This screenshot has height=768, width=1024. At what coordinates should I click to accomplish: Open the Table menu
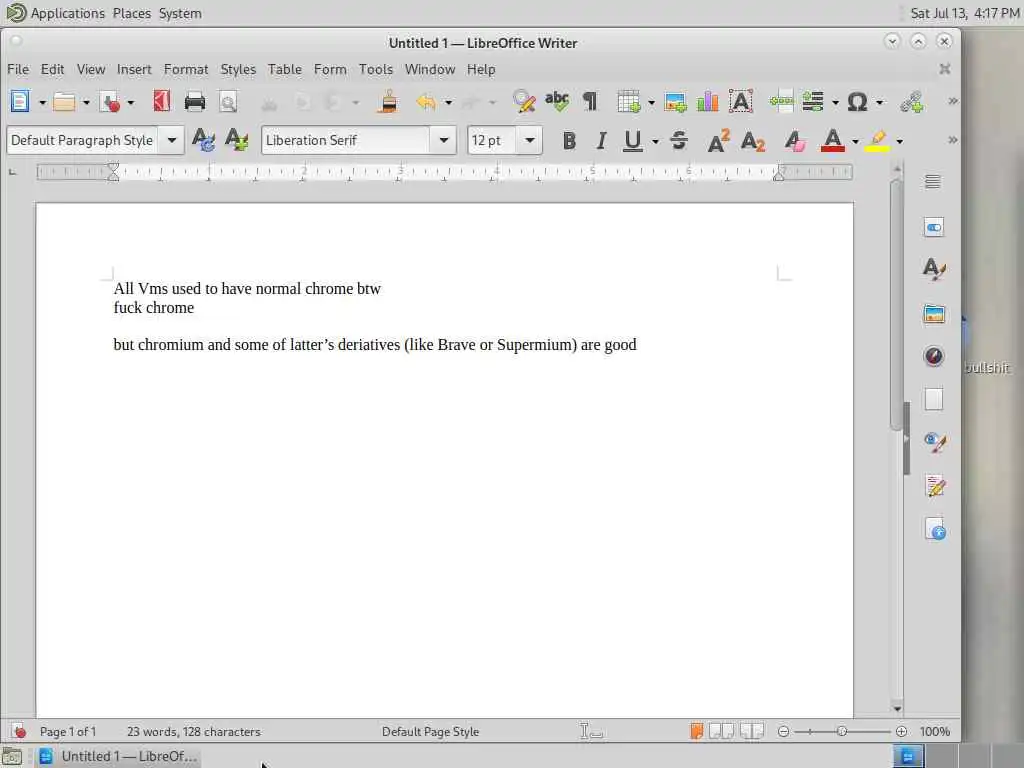pos(285,69)
